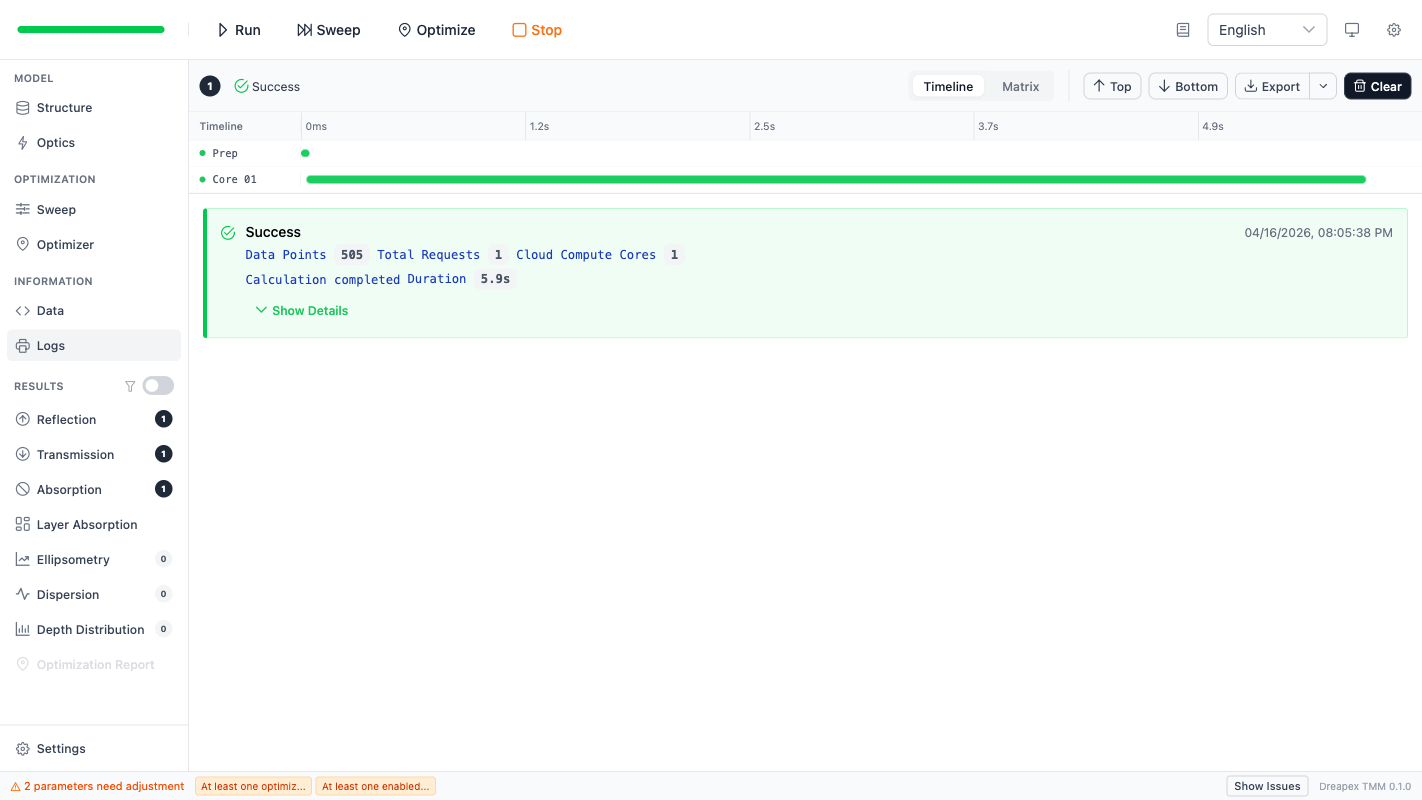This screenshot has height=800, width=1422.
Task: Switch to the Matrix view tab
Action: point(1020,86)
